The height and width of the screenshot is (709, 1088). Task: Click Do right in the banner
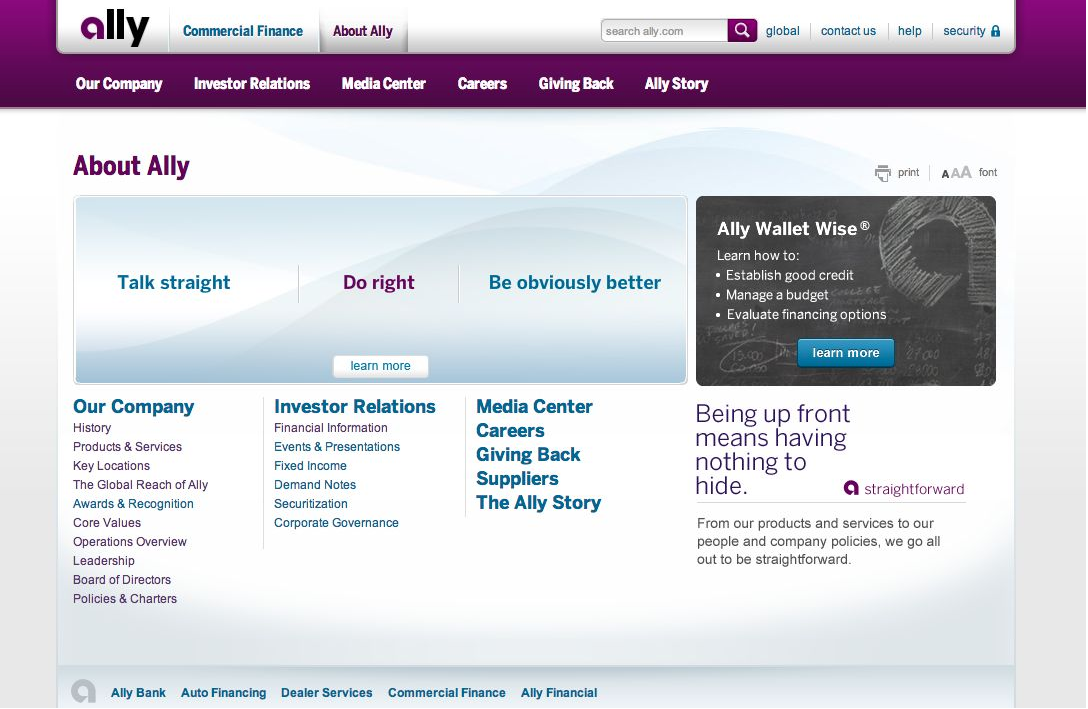[378, 282]
